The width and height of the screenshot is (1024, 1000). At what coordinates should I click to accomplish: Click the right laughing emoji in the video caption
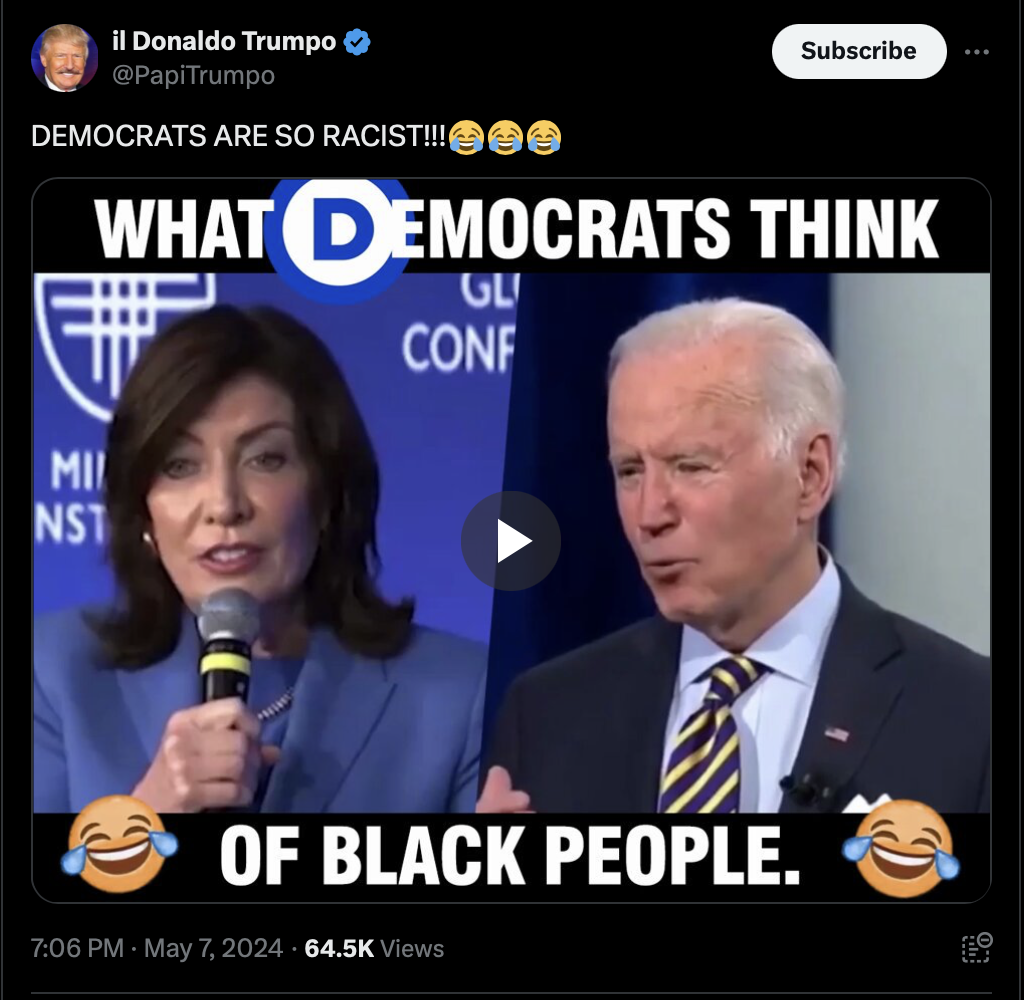tap(901, 848)
